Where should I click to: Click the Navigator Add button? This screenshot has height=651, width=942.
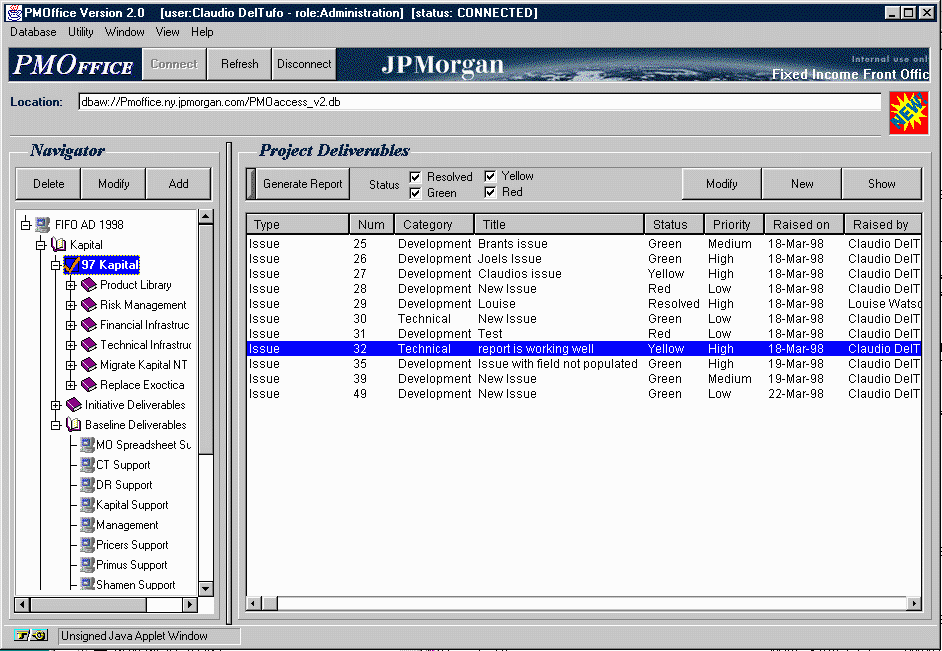click(x=178, y=184)
